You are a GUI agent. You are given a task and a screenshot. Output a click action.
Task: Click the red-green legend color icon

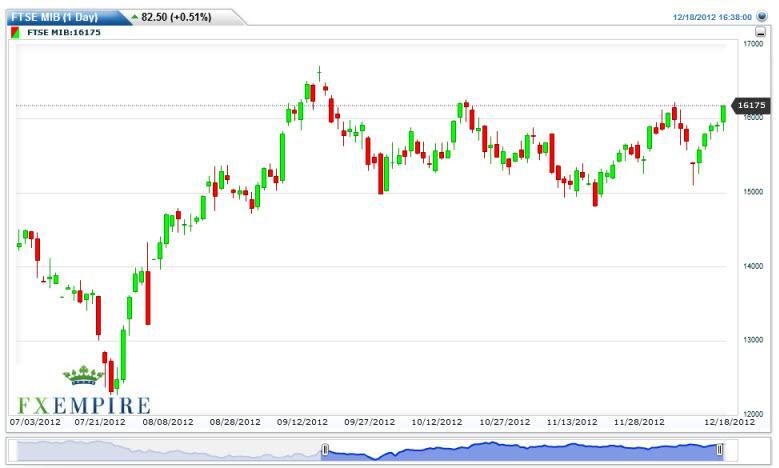click(x=13, y=32)
